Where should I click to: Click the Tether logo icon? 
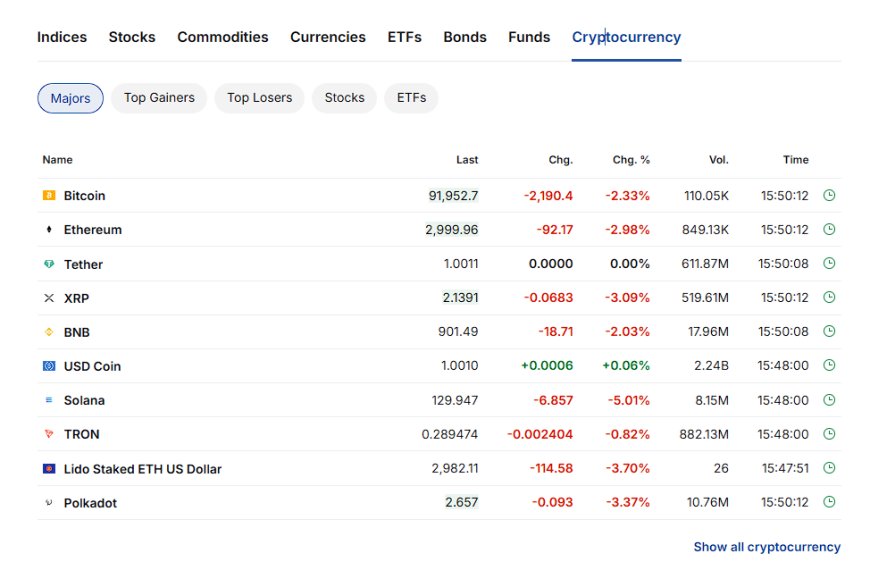tap(49, 264)
